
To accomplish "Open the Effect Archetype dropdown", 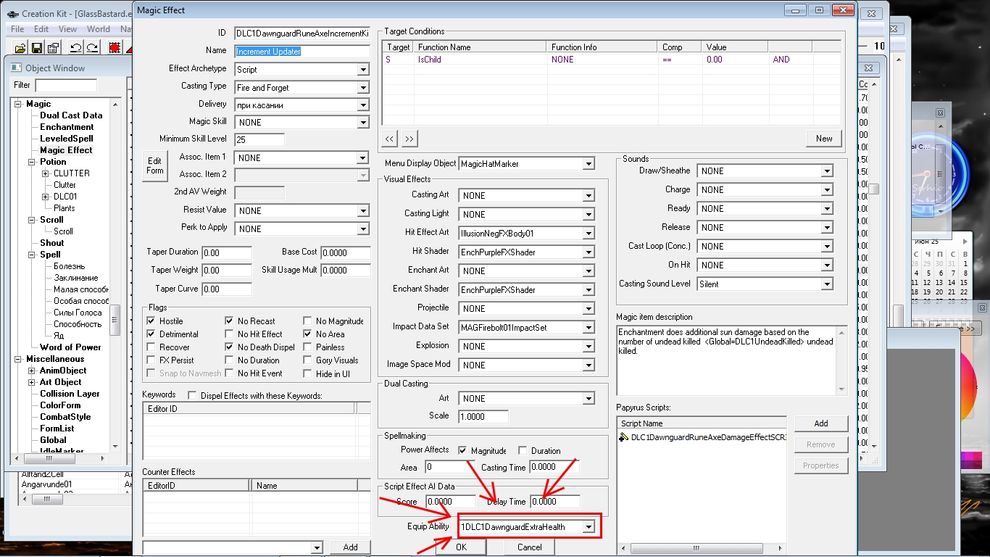I will click(363, 70).
